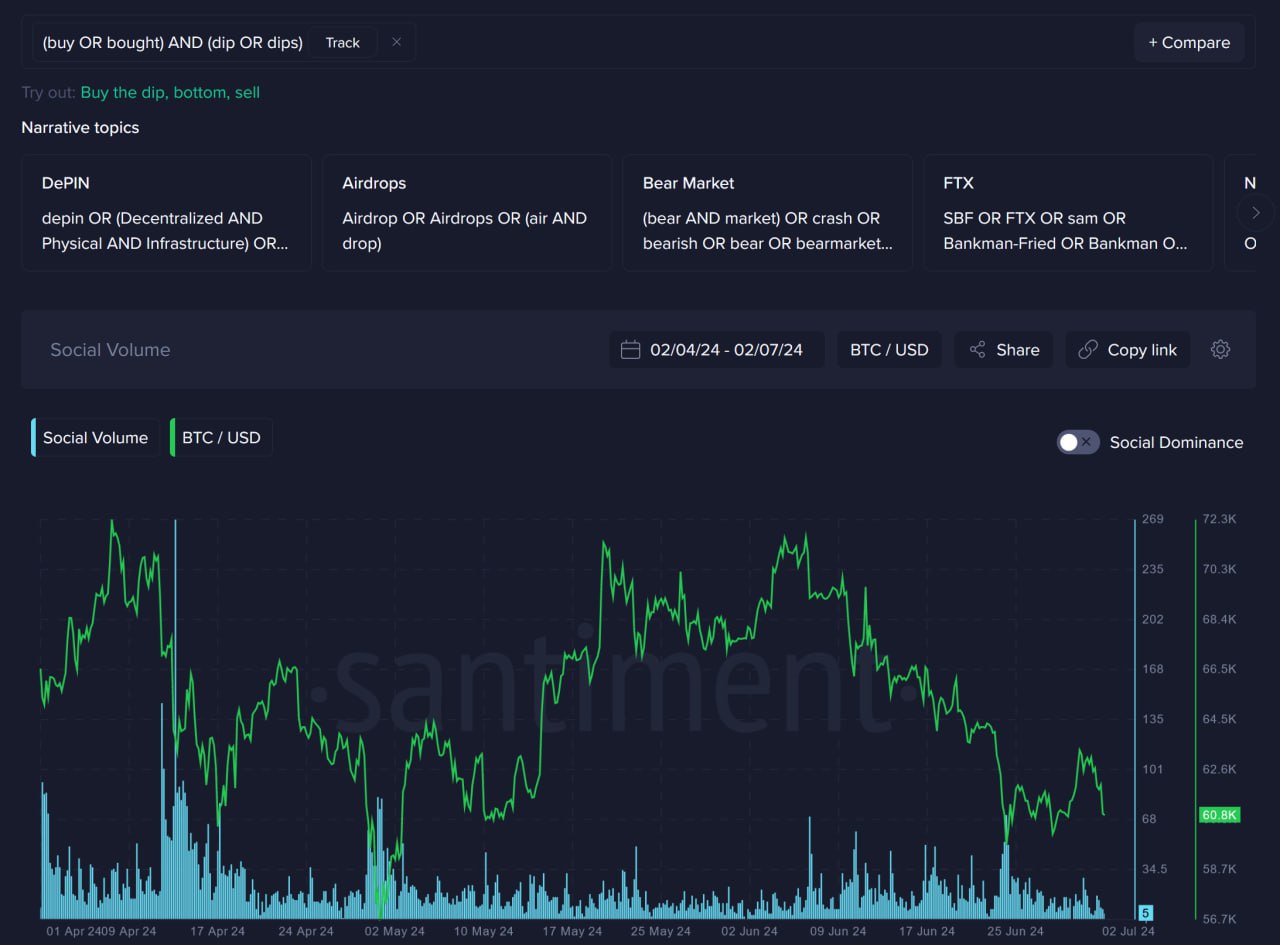
Task: Try out the Buy the dip suggestion
Action: coord(122,92)
